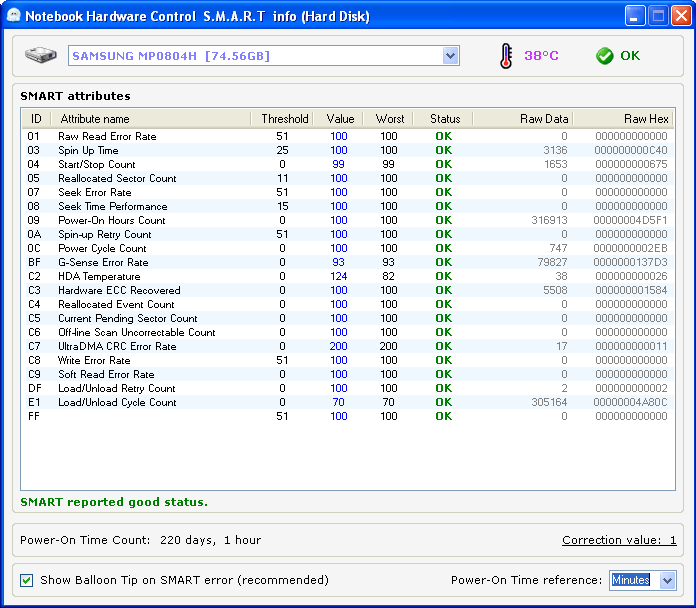Select the Load/Unload Cycle Count row
Screen dimensions: 696x608
(348, 402)
